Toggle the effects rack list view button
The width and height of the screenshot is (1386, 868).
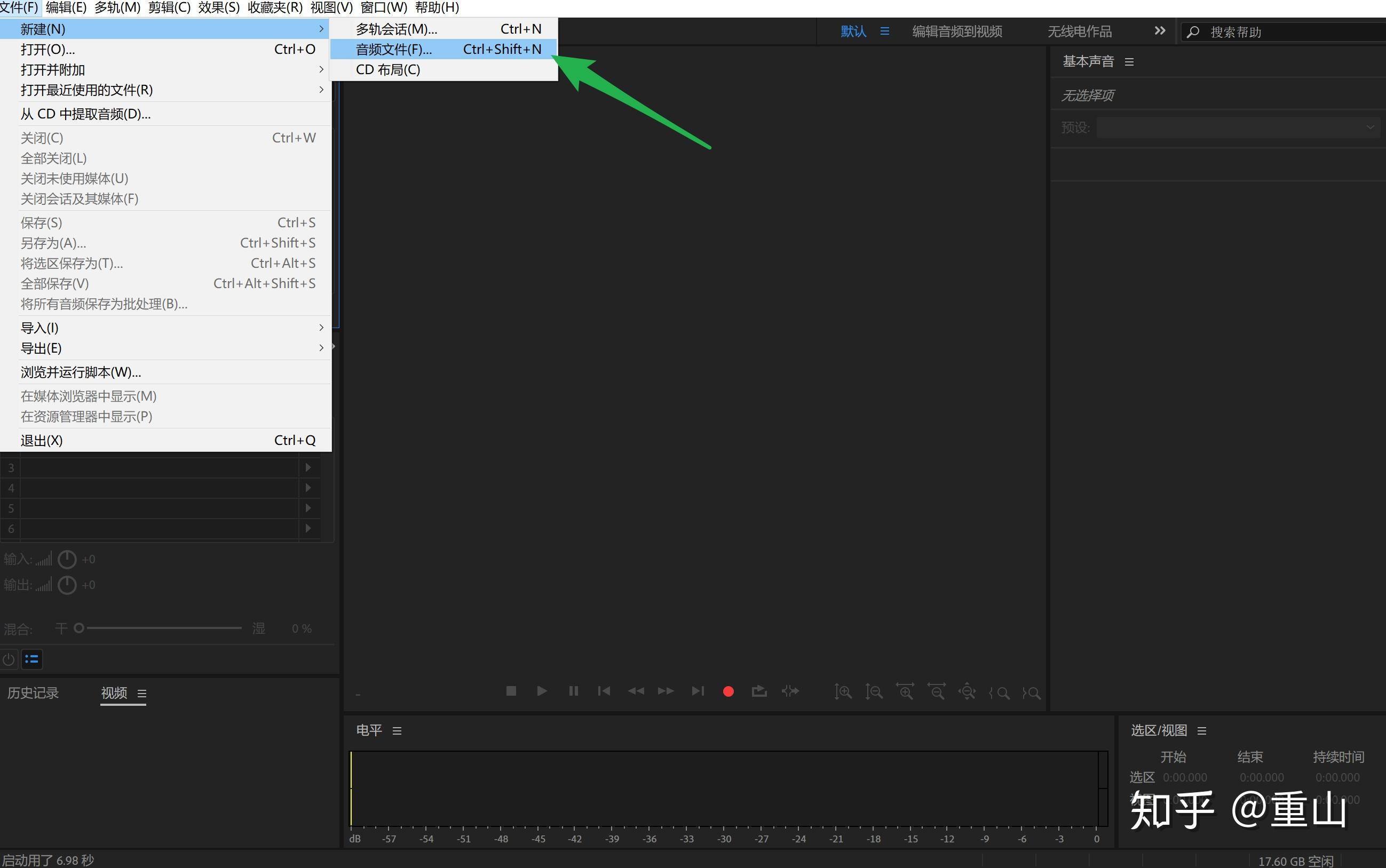pos(31,659)
